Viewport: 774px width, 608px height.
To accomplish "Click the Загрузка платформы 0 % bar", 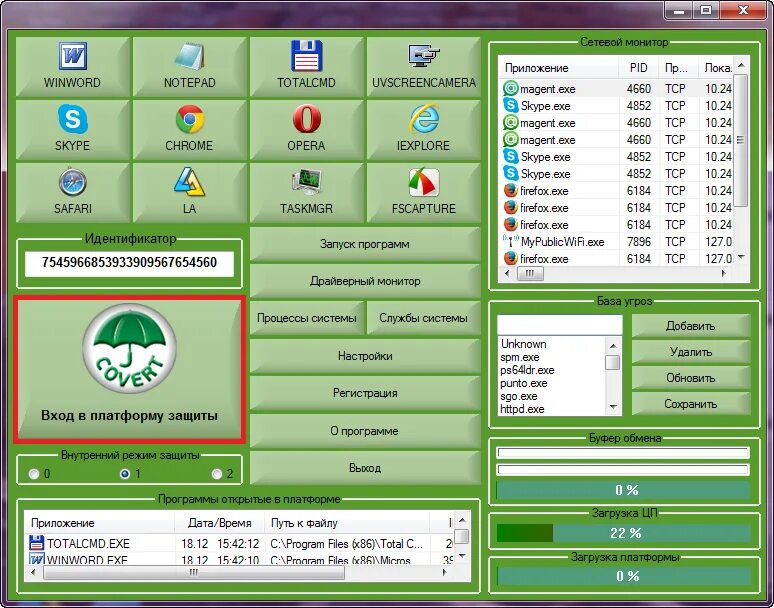I will point(623,576).
